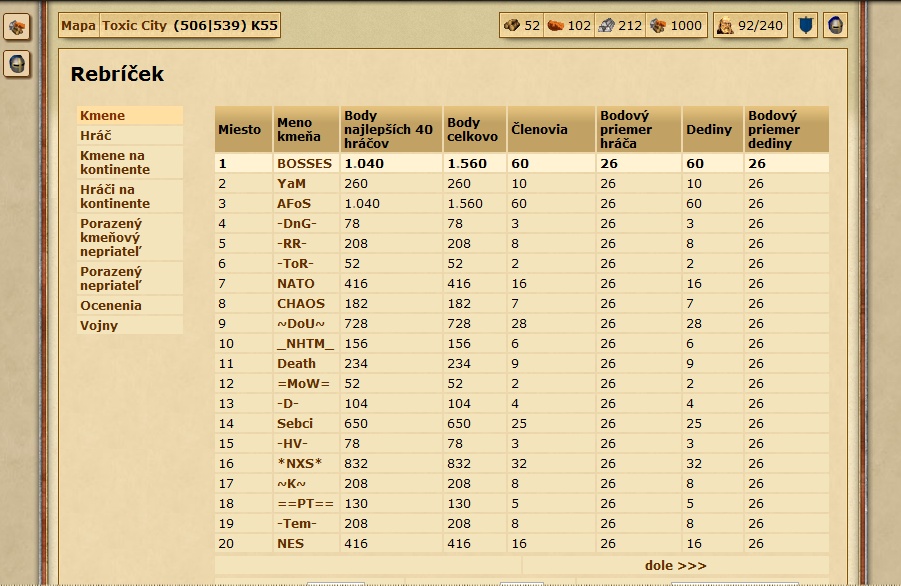
Task: Click the top icon in left sidebar
Action: pos(16,27)
